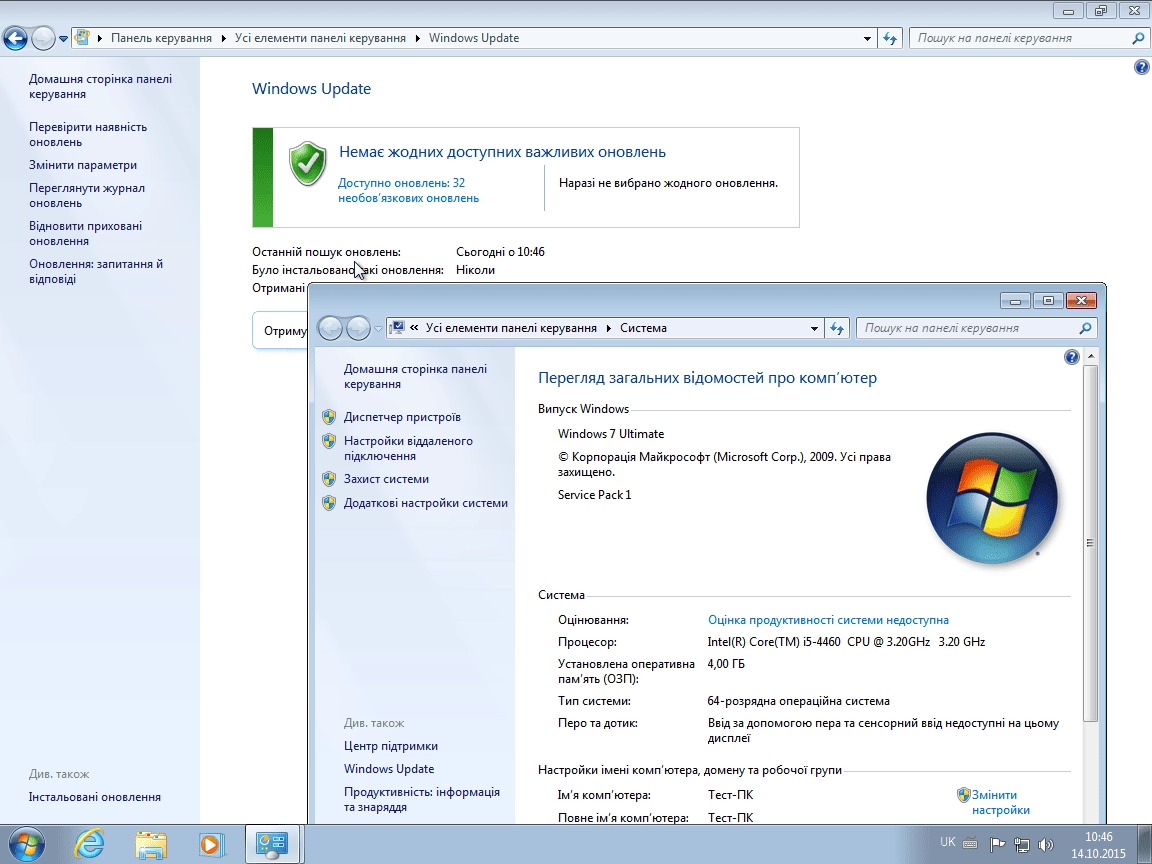Screen dimensions: 1152x864
Task: Click shield icon beside 'Диспетчер пристроїв'
Action: 329,417
